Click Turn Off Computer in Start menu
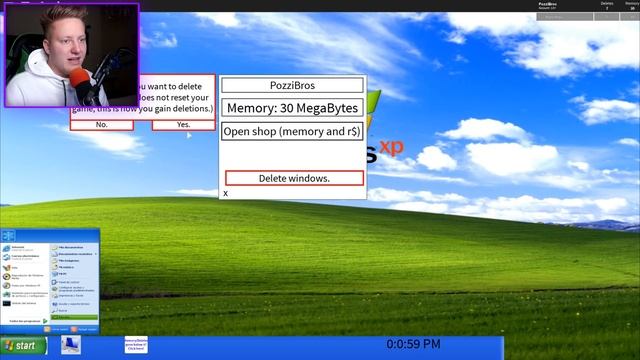The width and height of the screenshot is (640, 360). click(x=84, y=329)
